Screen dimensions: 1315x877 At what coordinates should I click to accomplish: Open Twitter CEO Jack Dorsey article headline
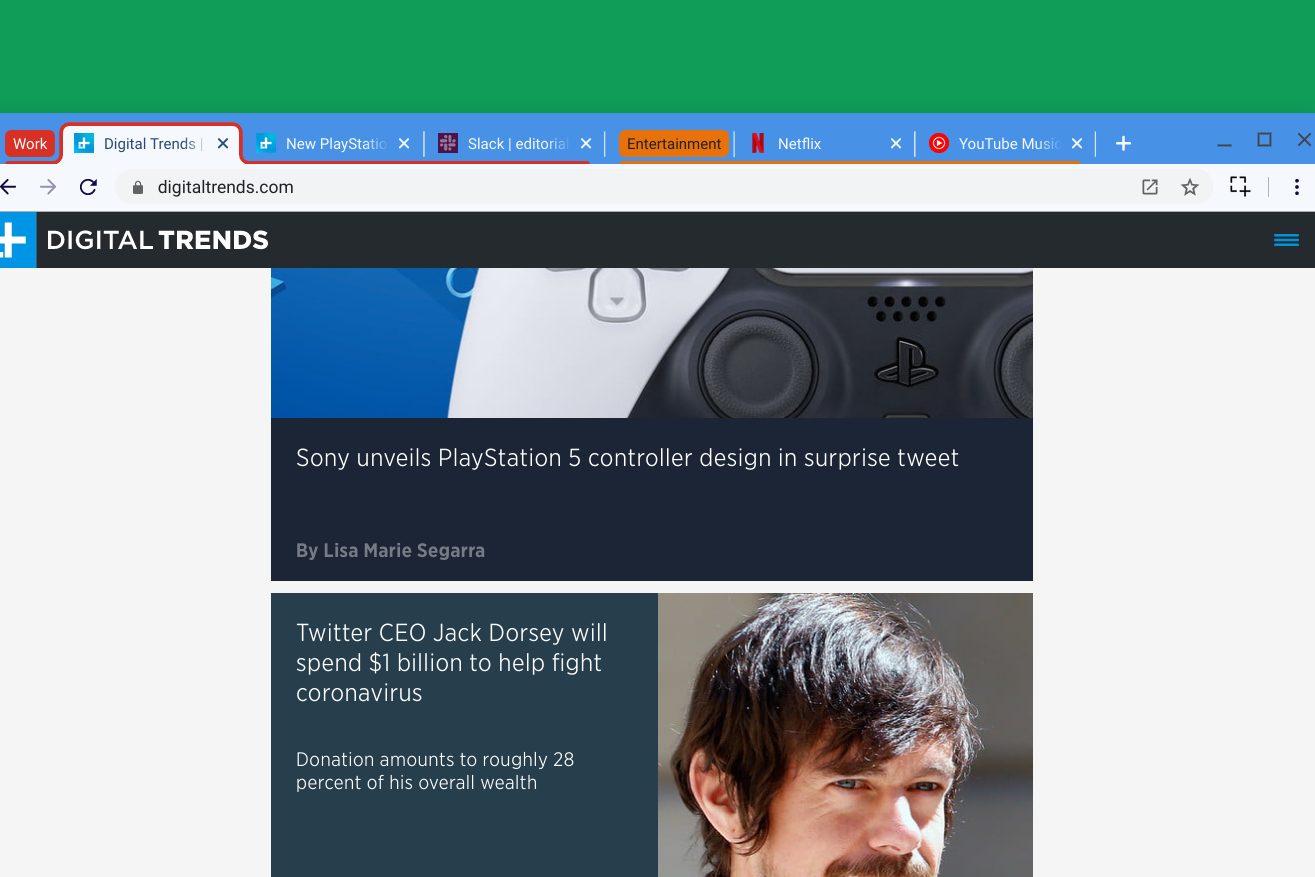coord(452,662)
